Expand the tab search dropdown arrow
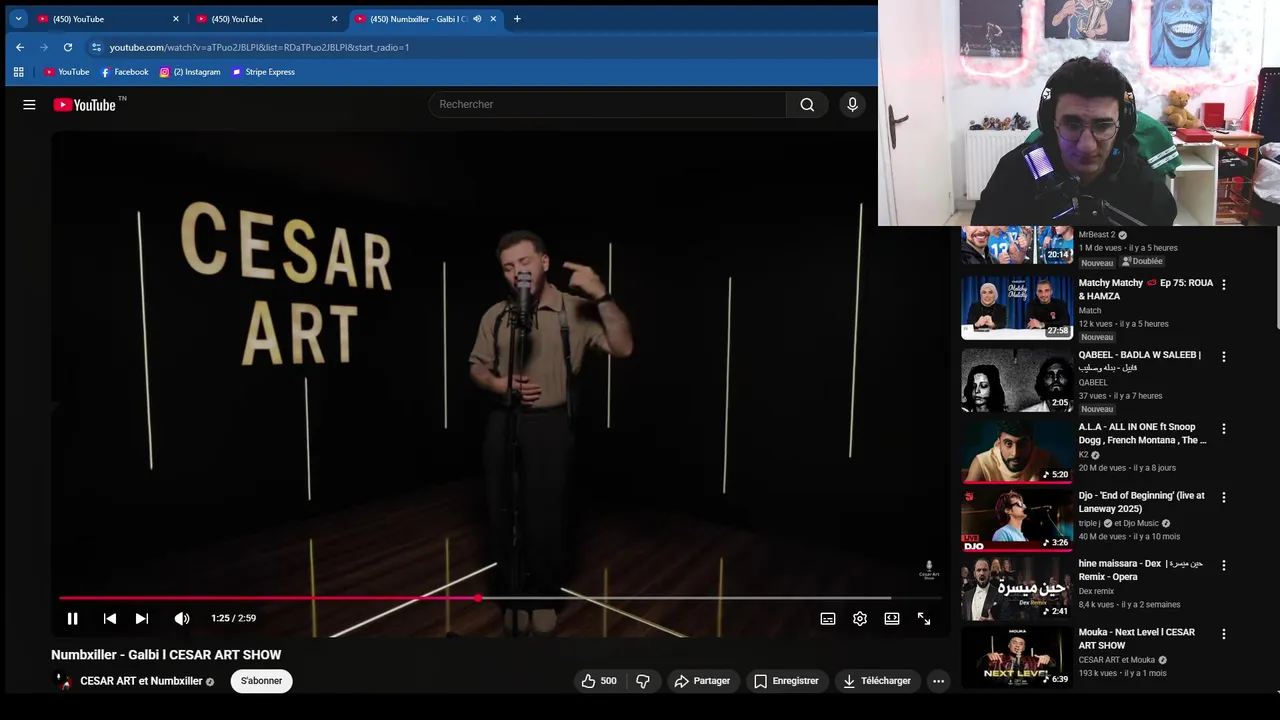Screen dimensions: 1280x720 18,19
